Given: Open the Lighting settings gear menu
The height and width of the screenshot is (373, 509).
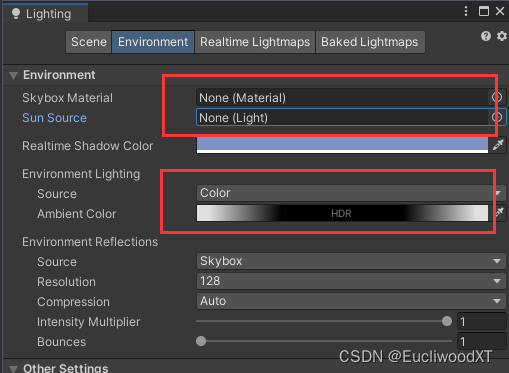Looking at the screenshot, I should [x=502, y=36].
